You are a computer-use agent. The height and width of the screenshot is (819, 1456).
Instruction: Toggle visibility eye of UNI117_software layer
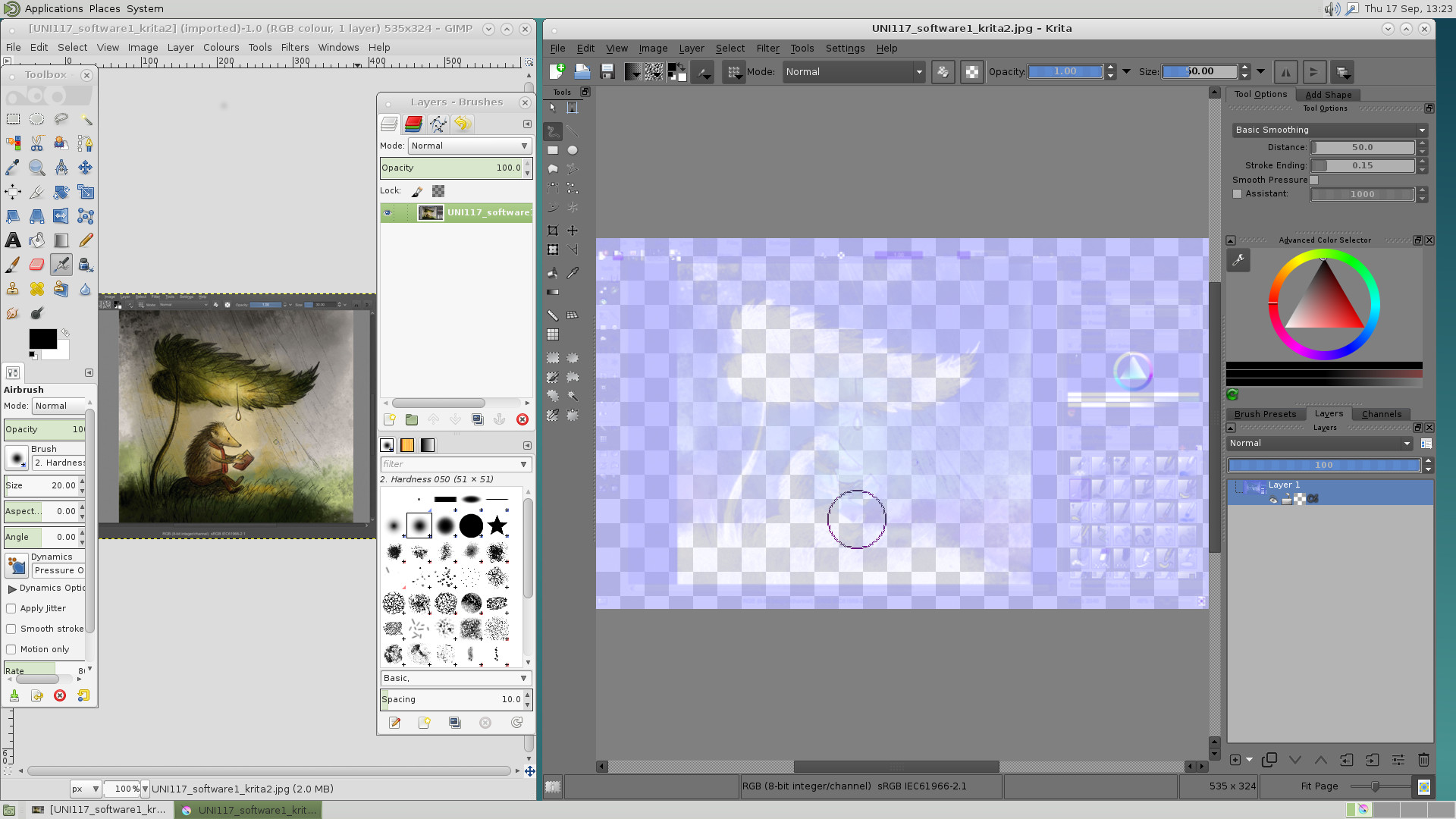[x=388, y=212]
